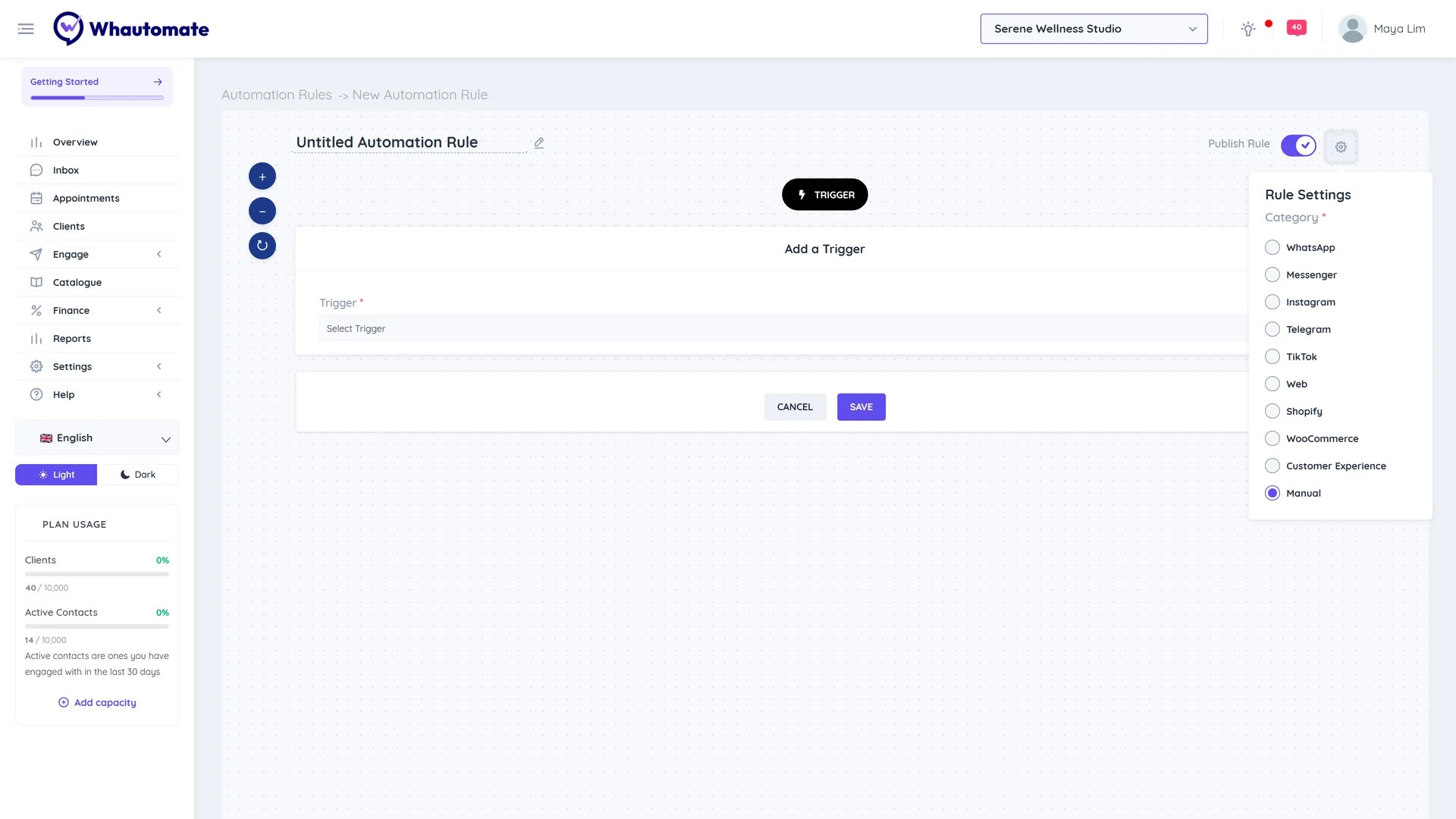The height and width of the screenshot is (819, 1456).
Task: Click the TRIGGER node lightning badge
Action: click(825, 195)
